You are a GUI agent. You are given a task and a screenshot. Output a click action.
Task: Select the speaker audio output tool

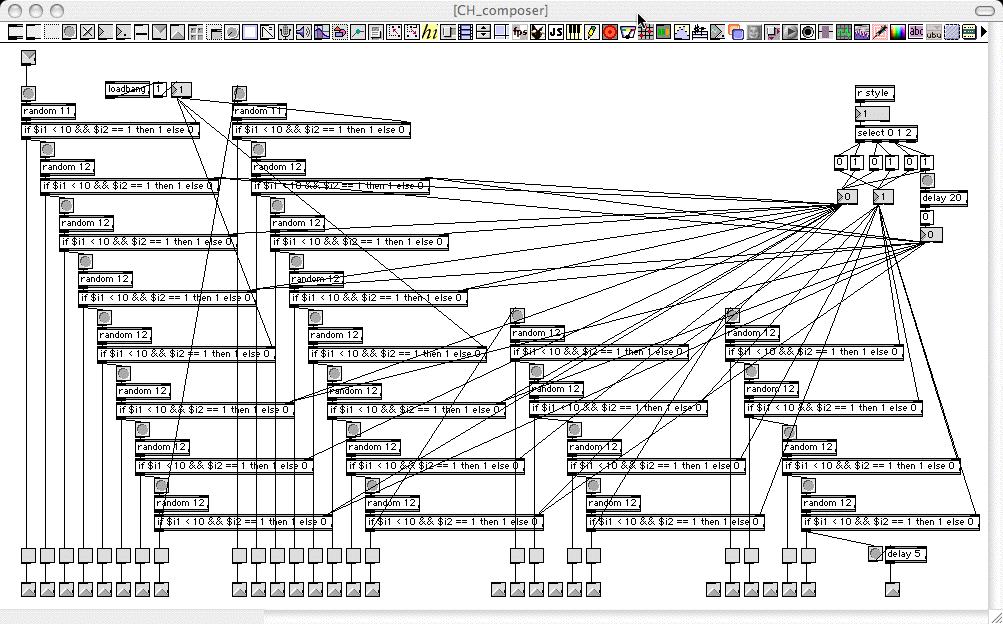point(303,31)
